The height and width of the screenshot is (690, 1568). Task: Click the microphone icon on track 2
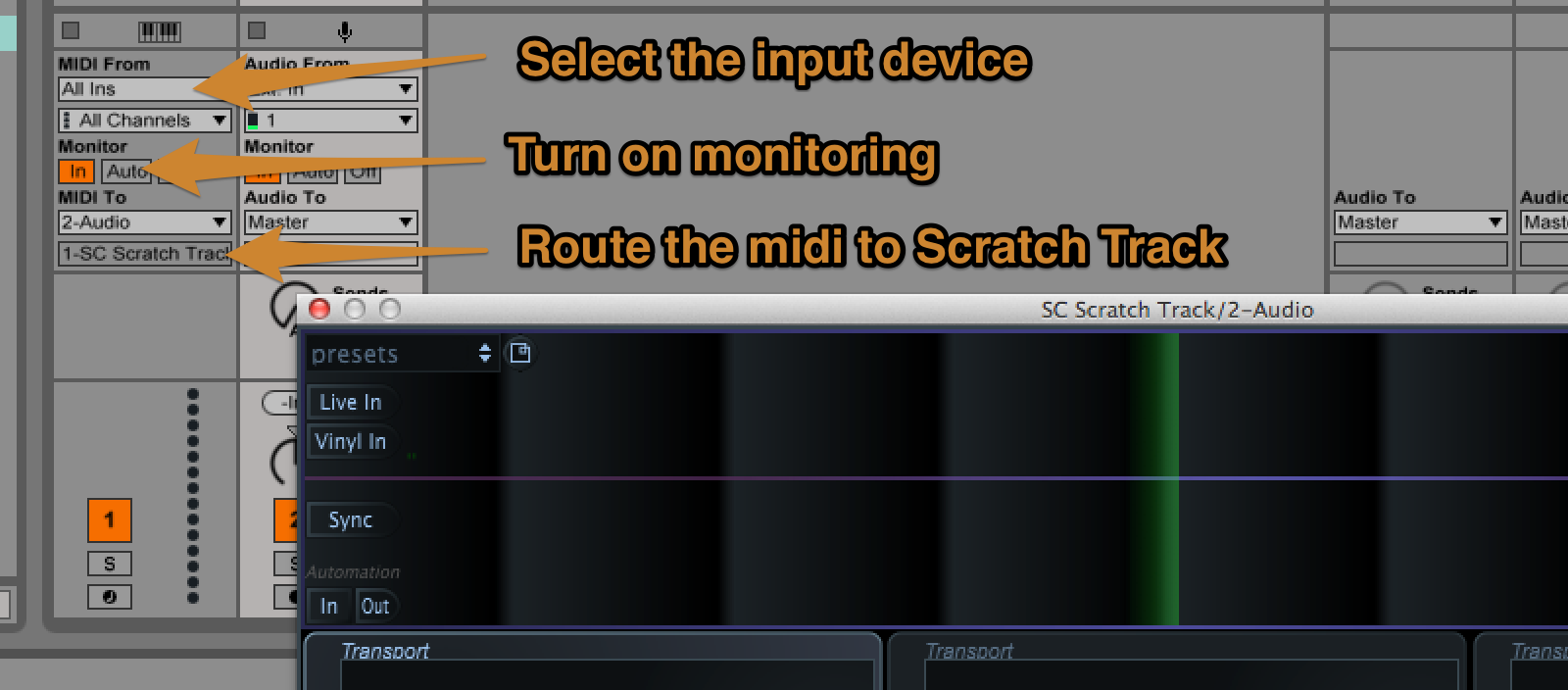click(x=345, y=32)
